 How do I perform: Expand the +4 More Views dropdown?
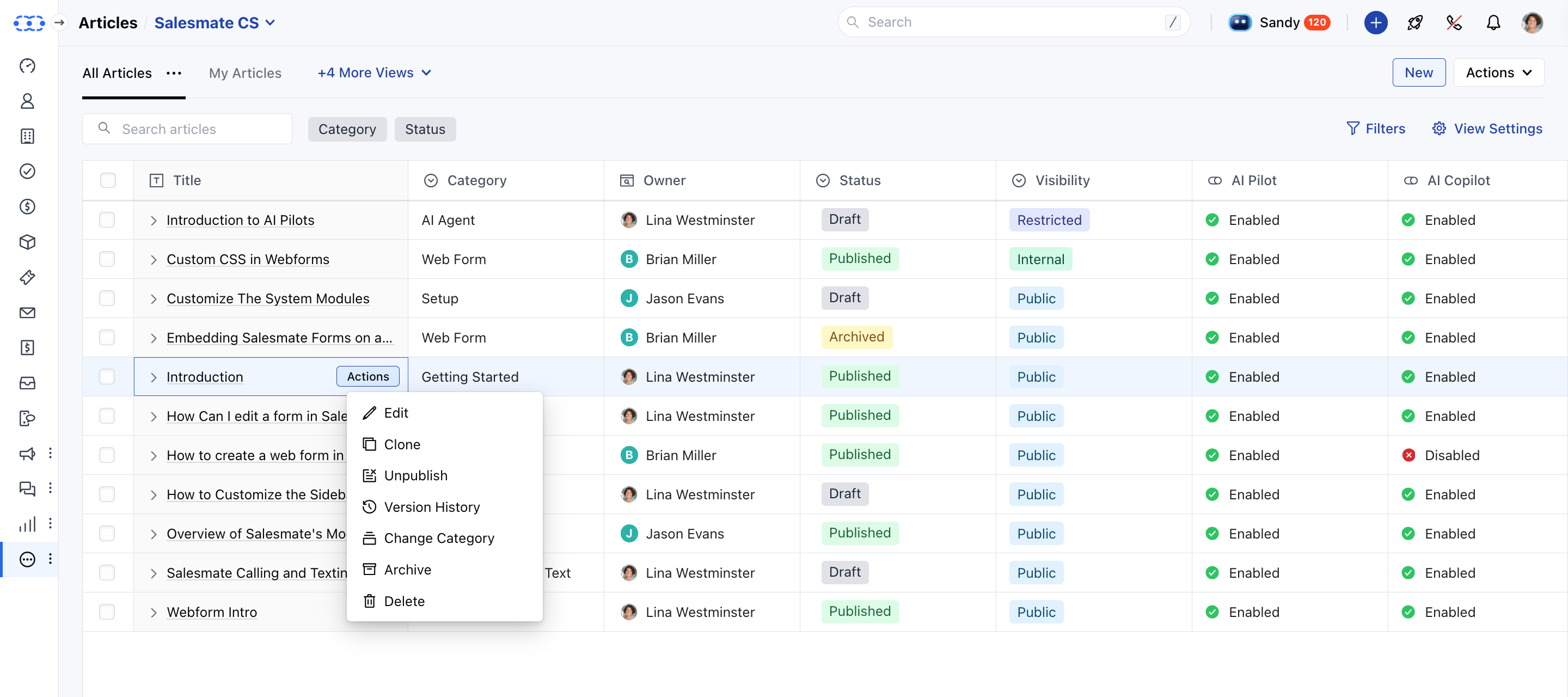click(x=375, y=73)
